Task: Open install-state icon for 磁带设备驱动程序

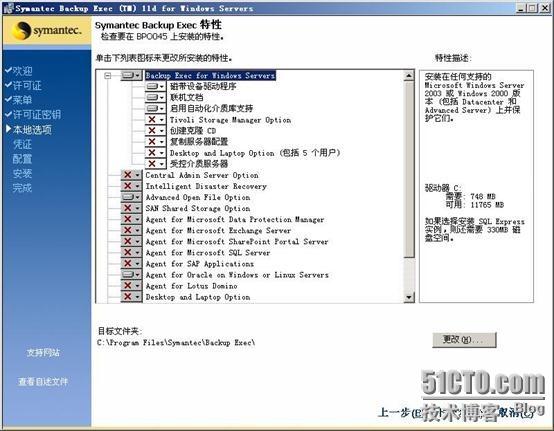Action: 155,86
